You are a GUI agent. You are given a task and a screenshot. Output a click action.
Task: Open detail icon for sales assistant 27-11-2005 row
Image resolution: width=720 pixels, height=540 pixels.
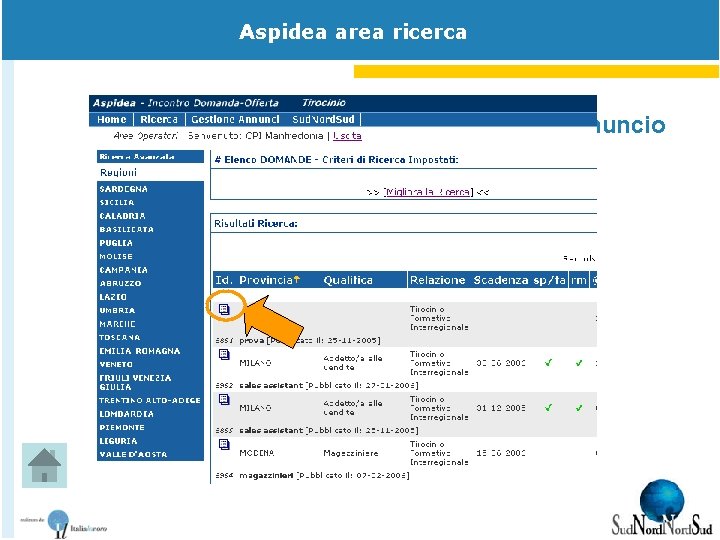pyautogui.click(x=224, y=354)
